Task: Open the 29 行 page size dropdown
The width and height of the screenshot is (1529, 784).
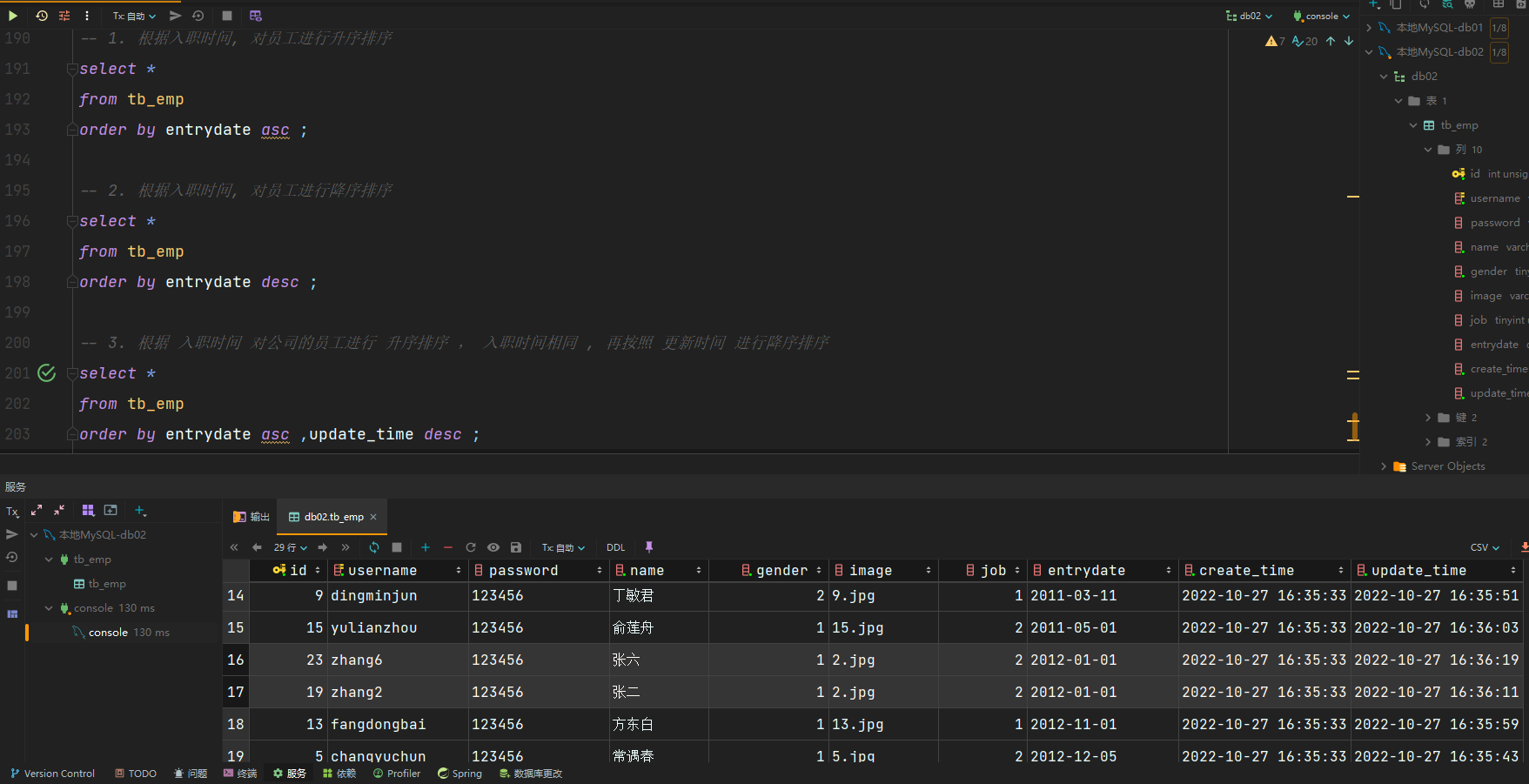Action: (x=290, y=547)
